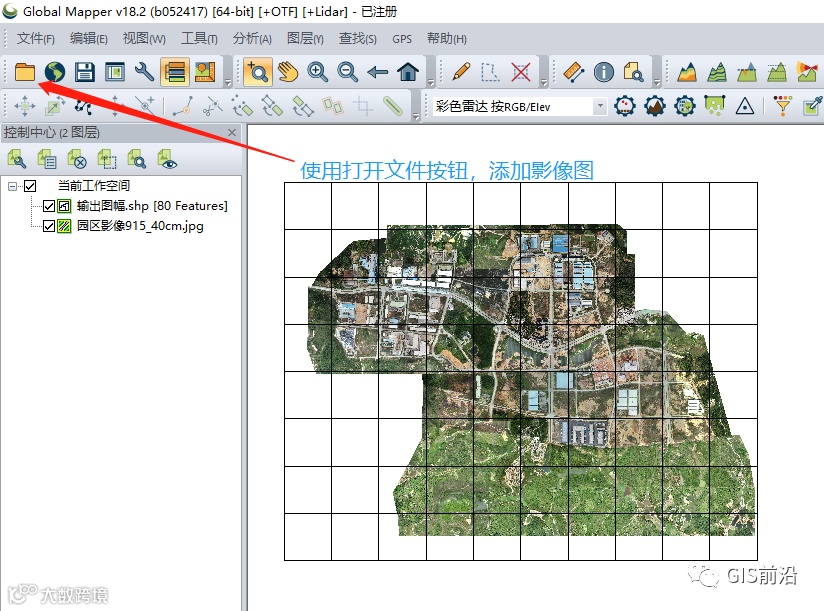Expand the file toolbar overflow arrow
This screenshot has width=824, height=611.
tap(228, 82)
